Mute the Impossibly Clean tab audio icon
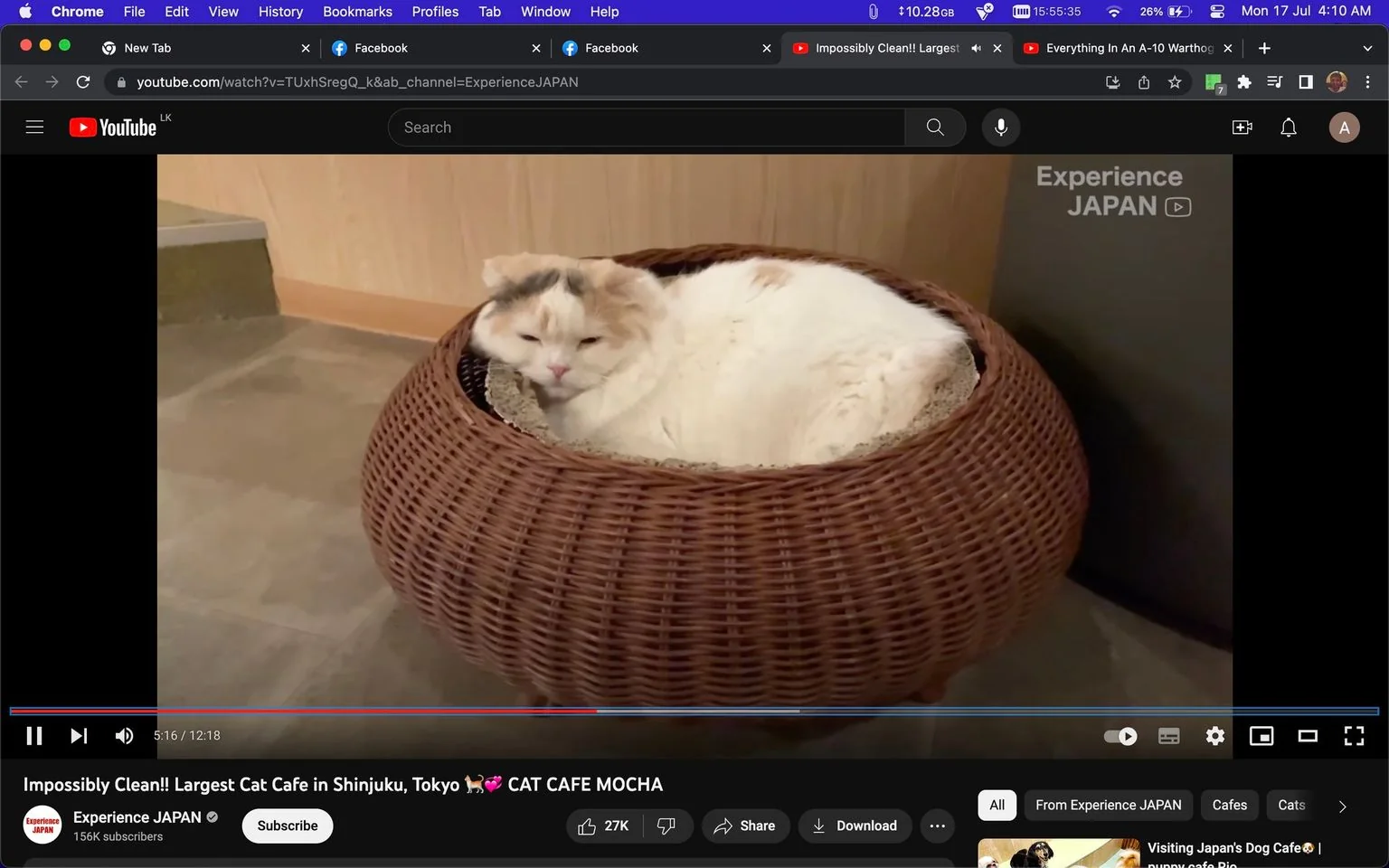 click(x=977, y=48)
